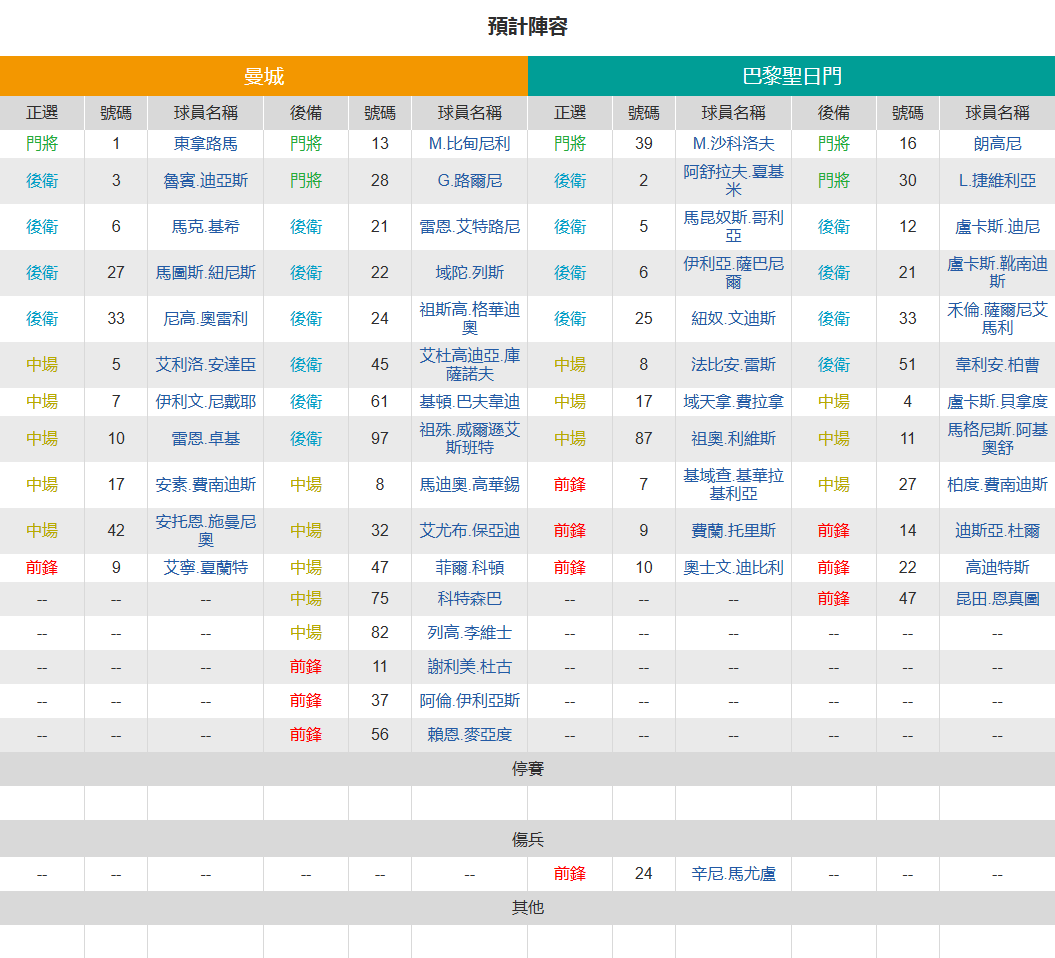Screen dimensions: 1055x958
Task: Click the 曼城 team header
Action: [264, 76]
